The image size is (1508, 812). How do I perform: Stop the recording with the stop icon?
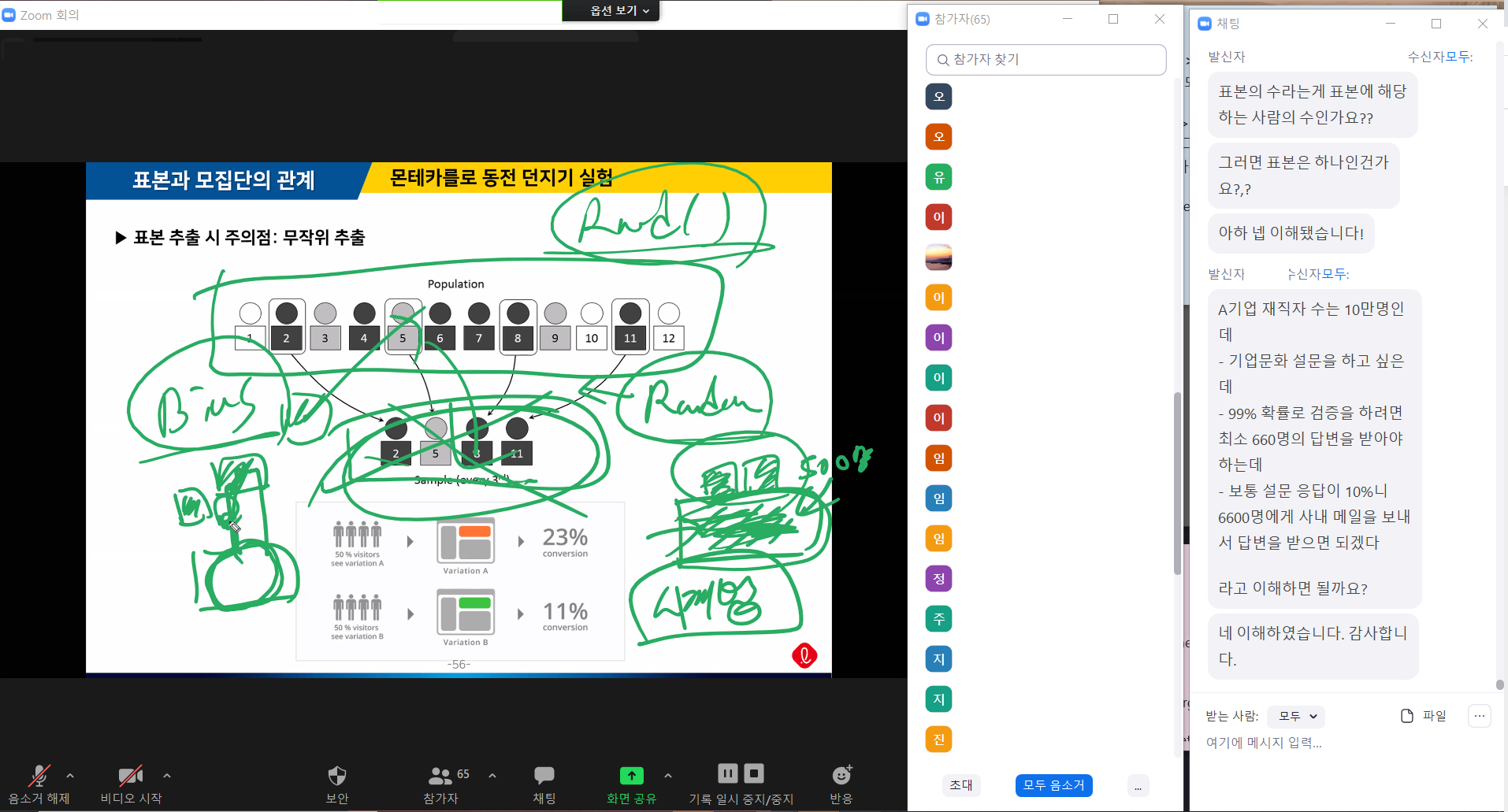click(x=754, y=773)
